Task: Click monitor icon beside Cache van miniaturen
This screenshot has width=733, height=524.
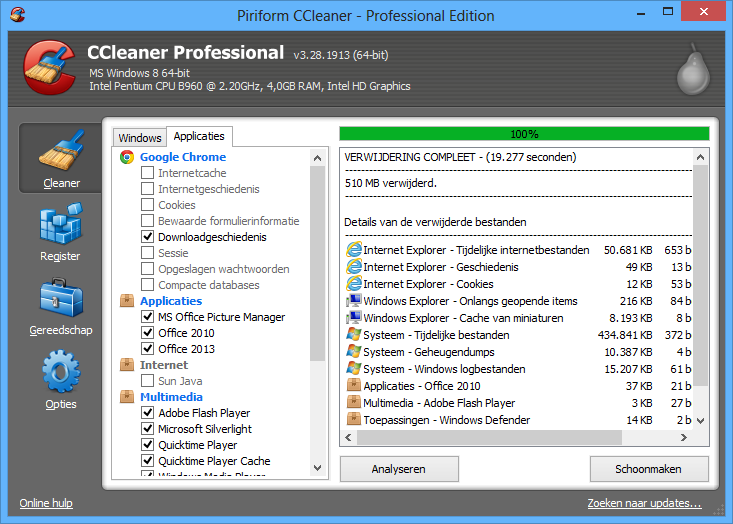Action: [x=354, y=317]
